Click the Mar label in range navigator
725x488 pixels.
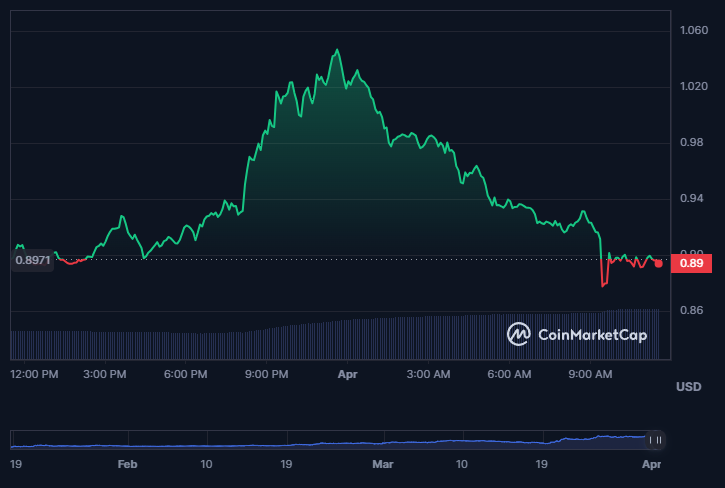pyautogui.click(x=383, y=465)
